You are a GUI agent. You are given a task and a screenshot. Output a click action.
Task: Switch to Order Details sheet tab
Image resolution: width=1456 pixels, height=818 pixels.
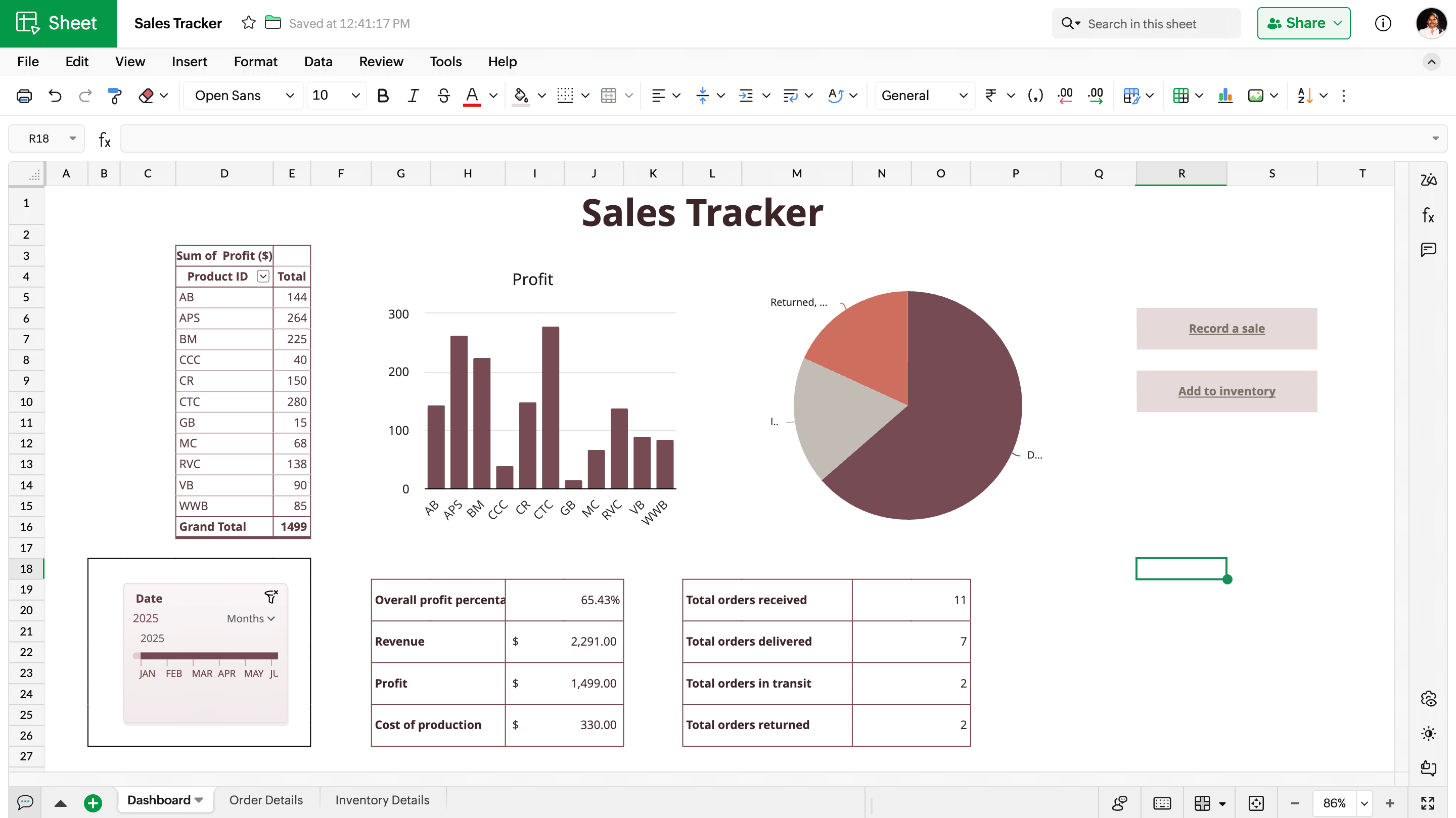265,799
